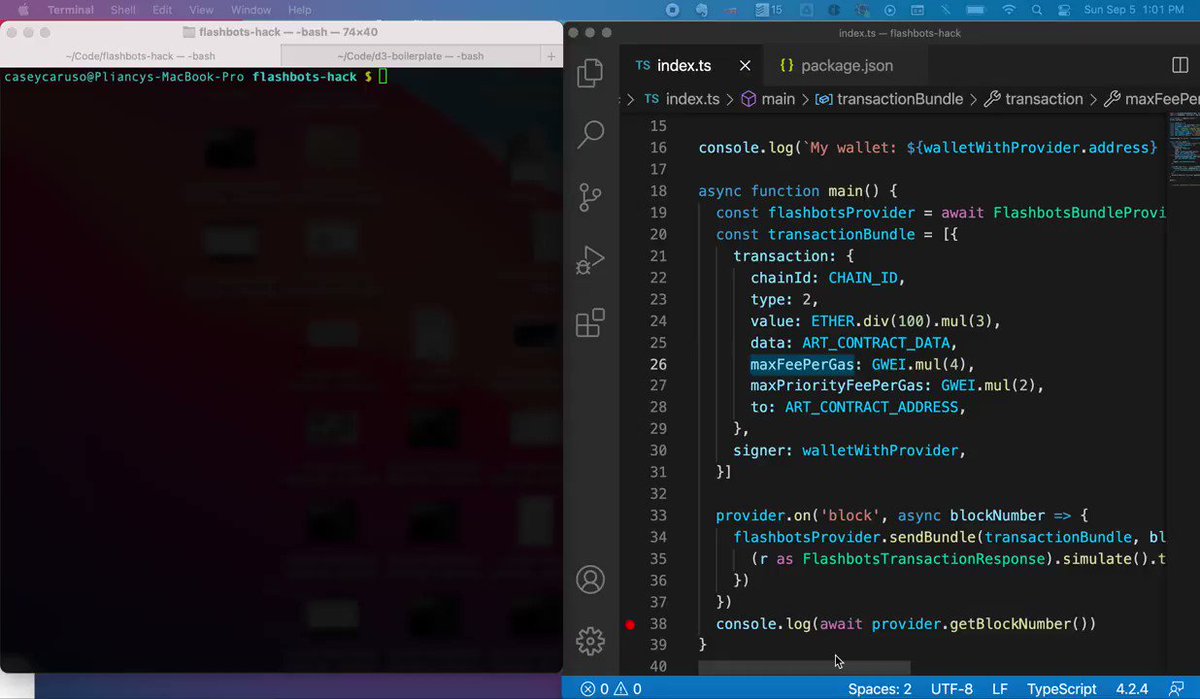The image size is (1200, 699).
Task: Open the Search view in VS Code
Action: click(x=591, y=134)
